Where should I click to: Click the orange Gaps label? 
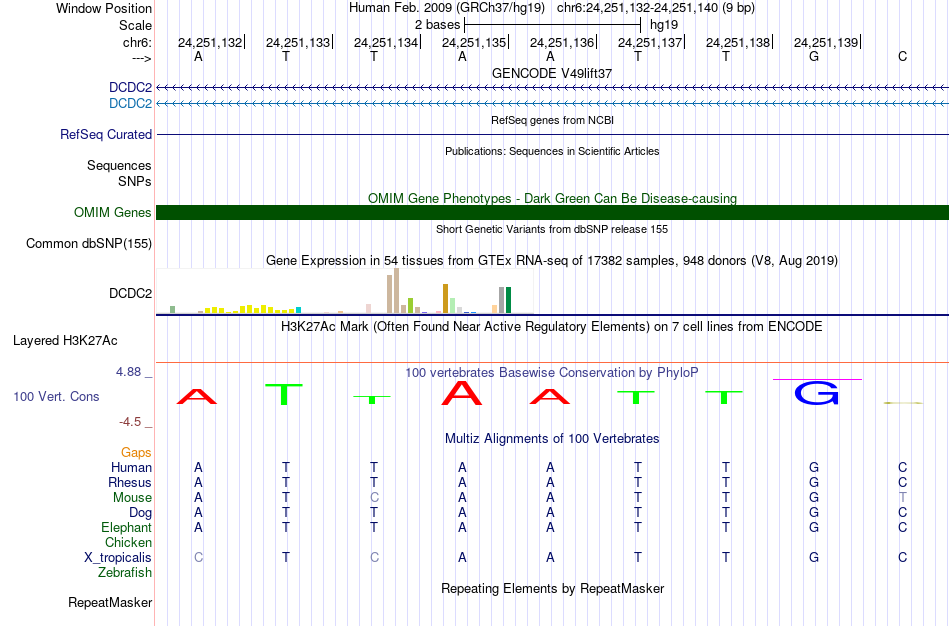click(x=136, y=453)
